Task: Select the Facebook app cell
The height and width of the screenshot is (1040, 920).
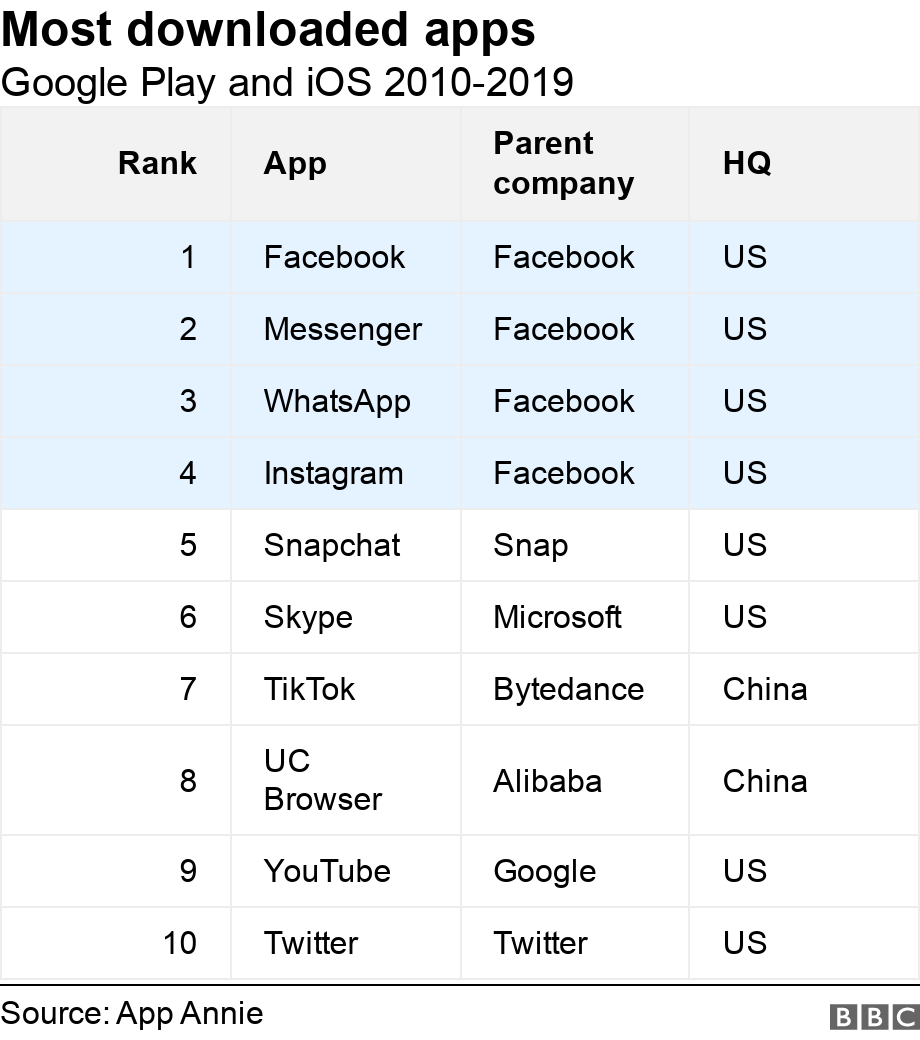Action: [334, 257]
